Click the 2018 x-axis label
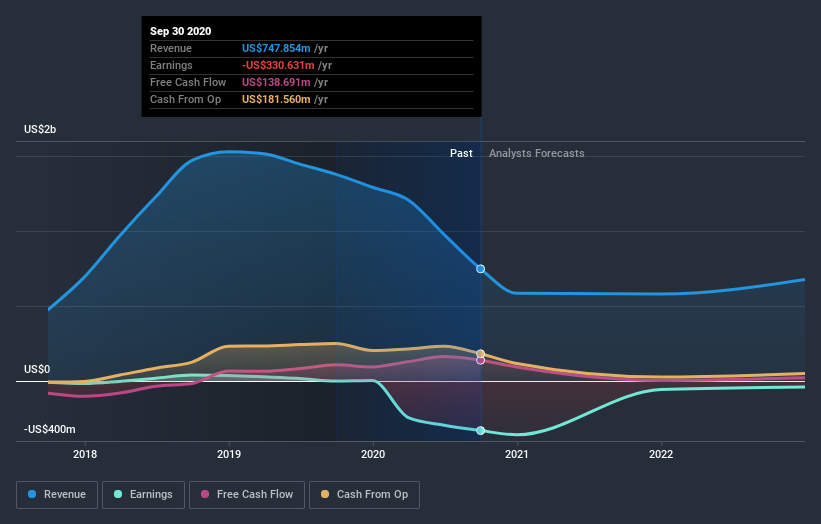The image size is (821, 524). coord(85,454)
